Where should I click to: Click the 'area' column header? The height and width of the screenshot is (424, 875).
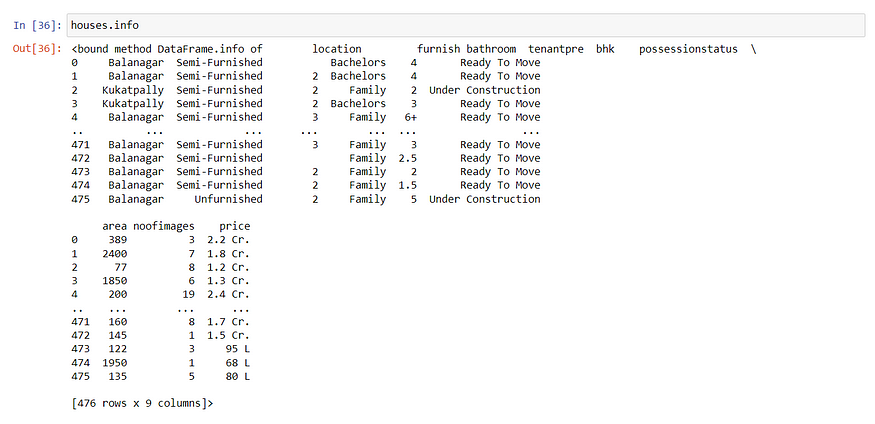click(114, 227)
